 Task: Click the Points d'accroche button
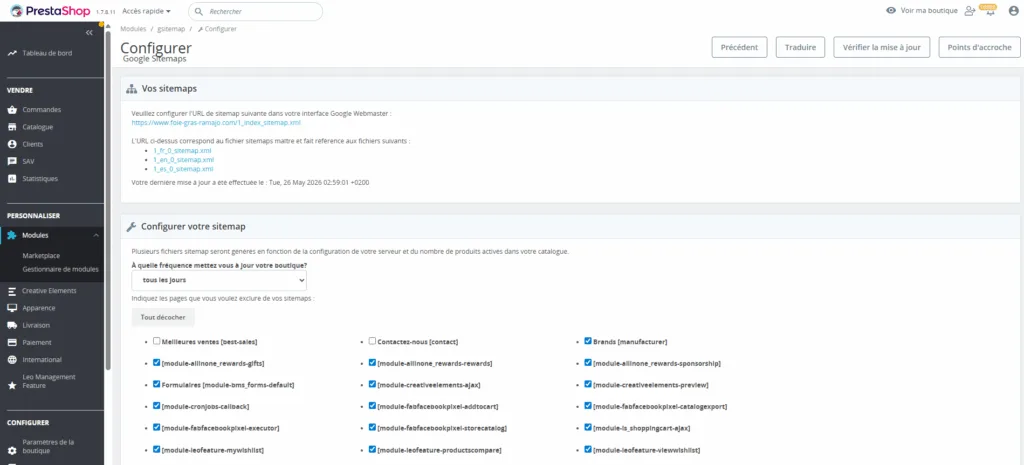pos(980,47)
